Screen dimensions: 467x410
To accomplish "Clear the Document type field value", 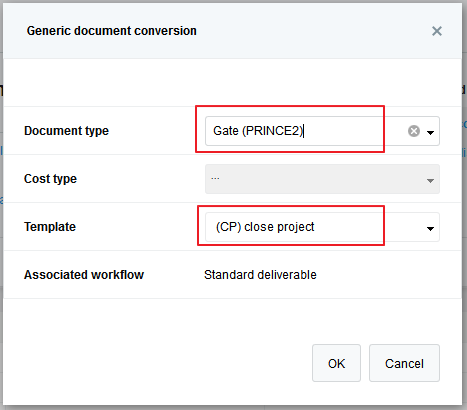I will pos(414,131).
